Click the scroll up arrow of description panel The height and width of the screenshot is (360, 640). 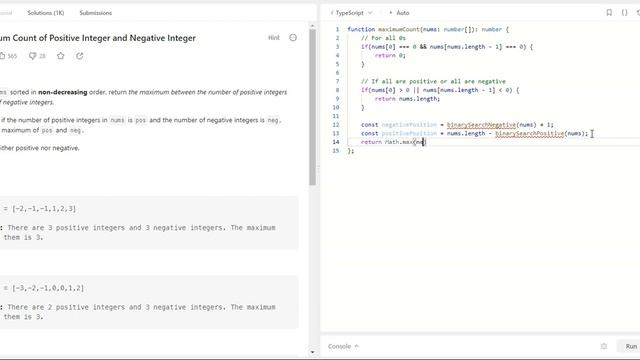point(312,26)
